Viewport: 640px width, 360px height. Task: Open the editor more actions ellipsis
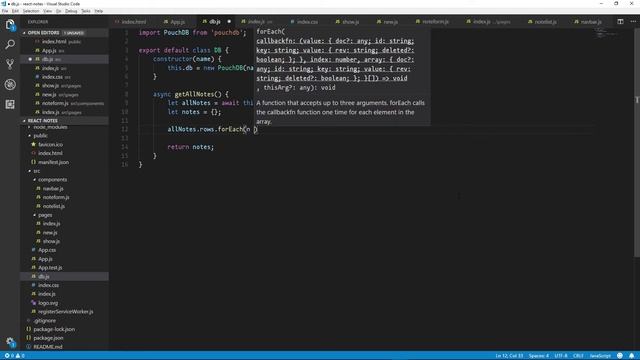(633, 22)
